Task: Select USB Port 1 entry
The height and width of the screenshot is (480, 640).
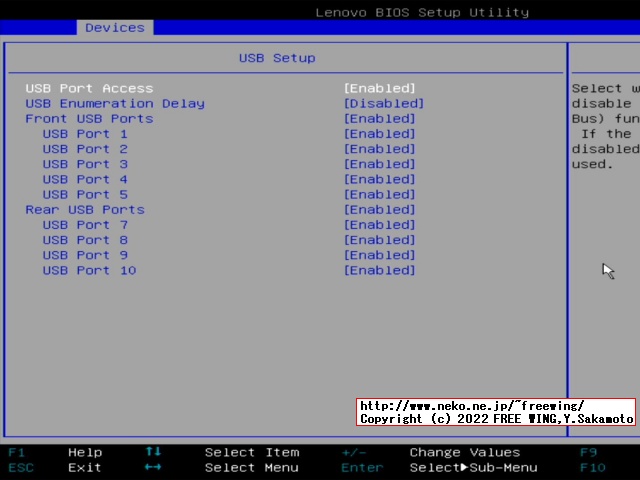Action: (x=85, y=134)
